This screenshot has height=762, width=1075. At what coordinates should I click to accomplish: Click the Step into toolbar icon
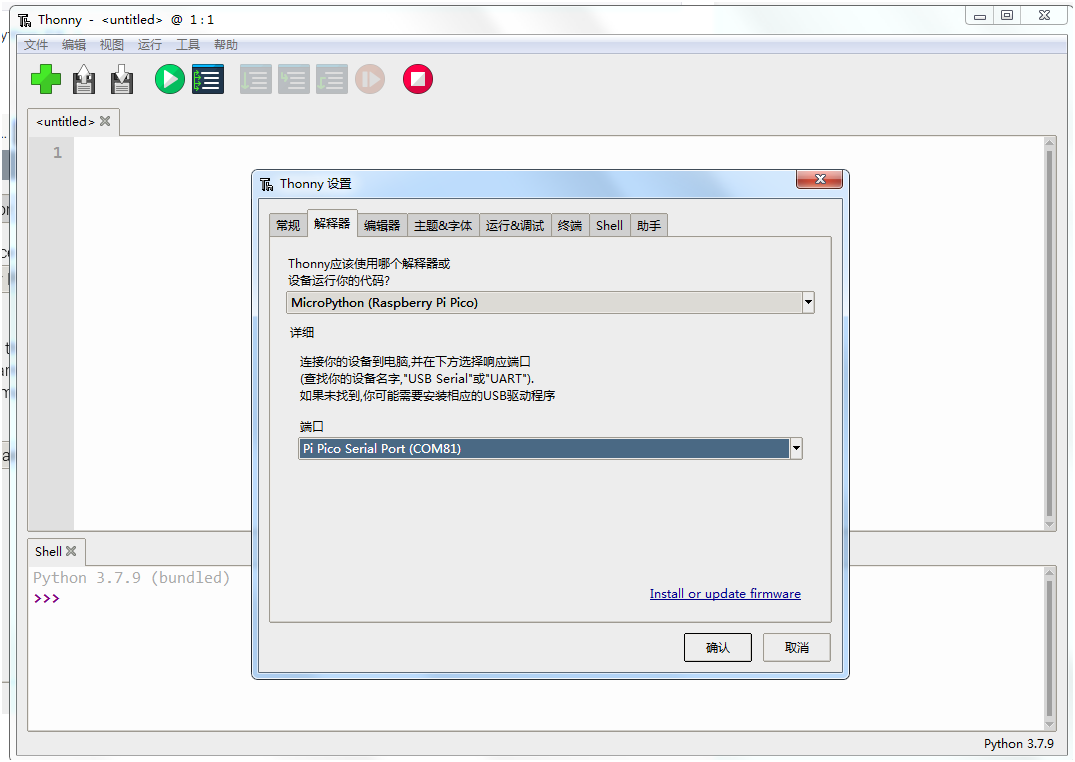click(x=293, y=79)
